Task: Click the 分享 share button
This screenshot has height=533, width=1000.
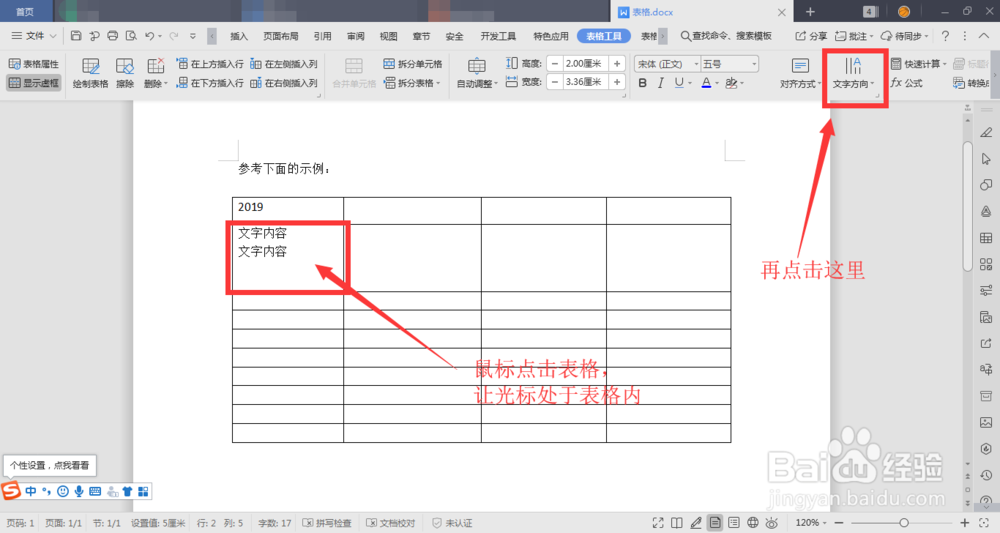Action: (x=811, y=36)
